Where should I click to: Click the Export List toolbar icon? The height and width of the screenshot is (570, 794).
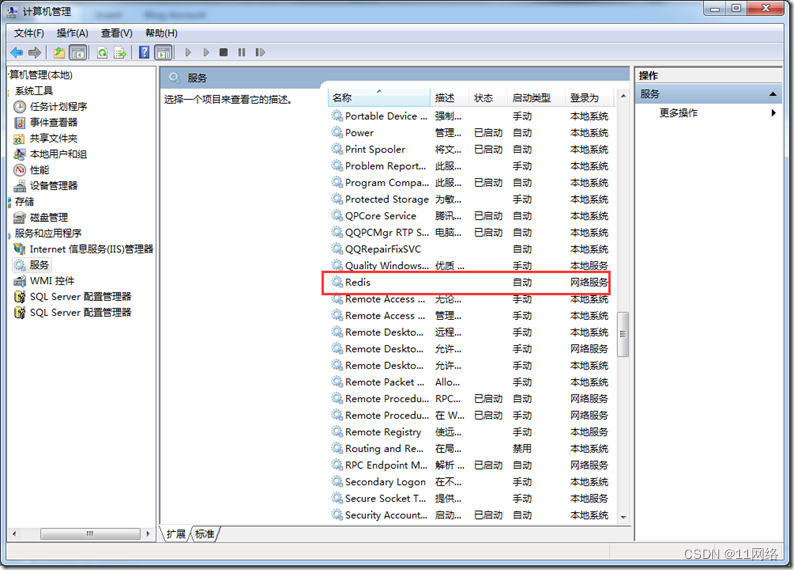[x=120, y=52]
